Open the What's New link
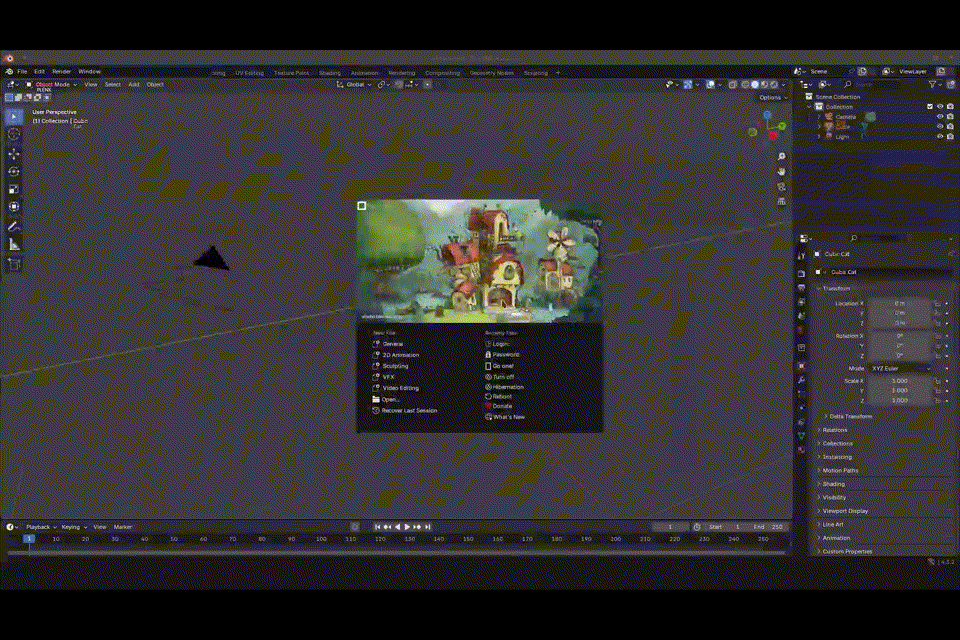960x640 pixels. (x=504, y=417)
